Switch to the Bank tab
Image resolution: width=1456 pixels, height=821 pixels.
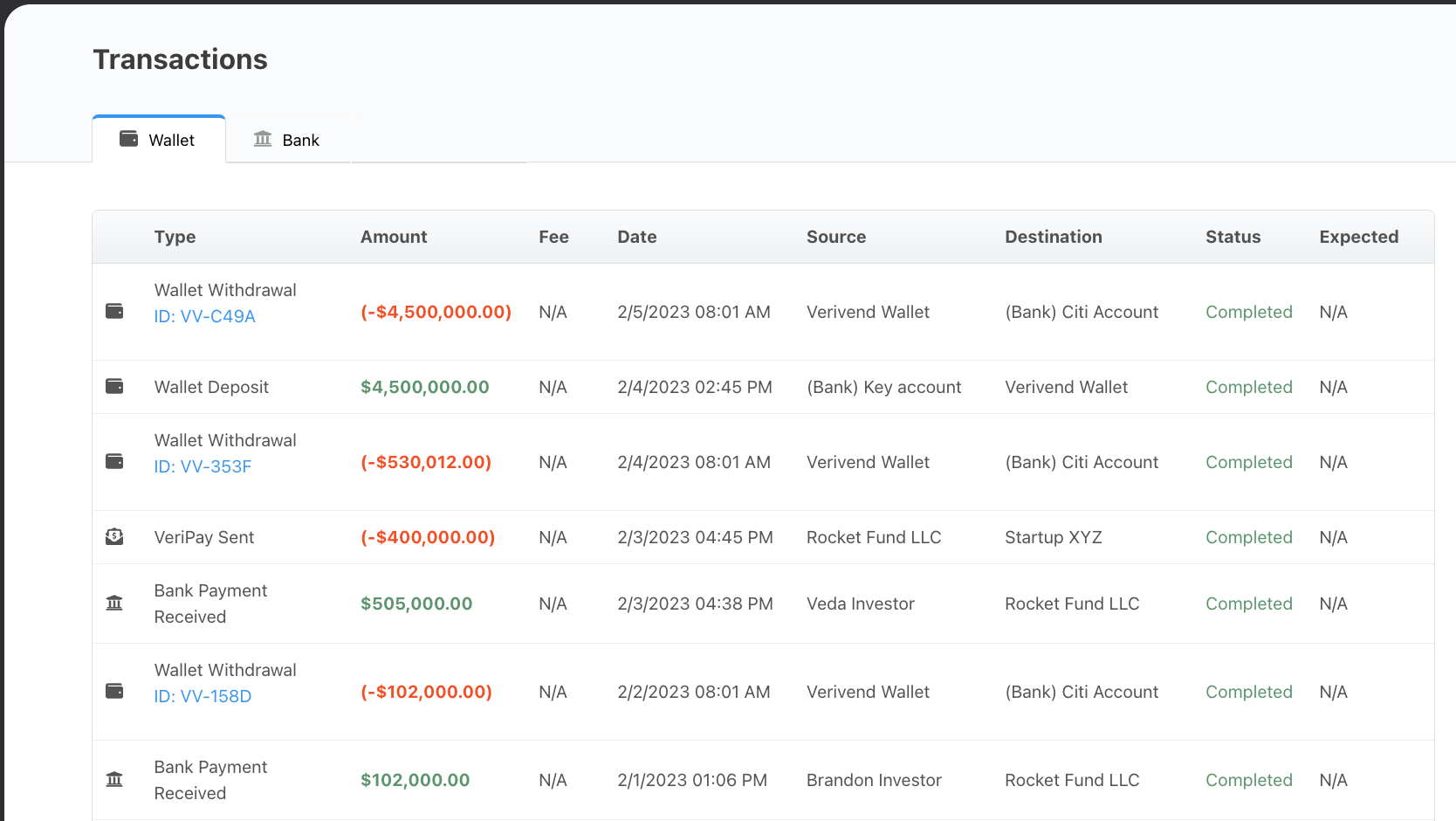coord(288,139)
